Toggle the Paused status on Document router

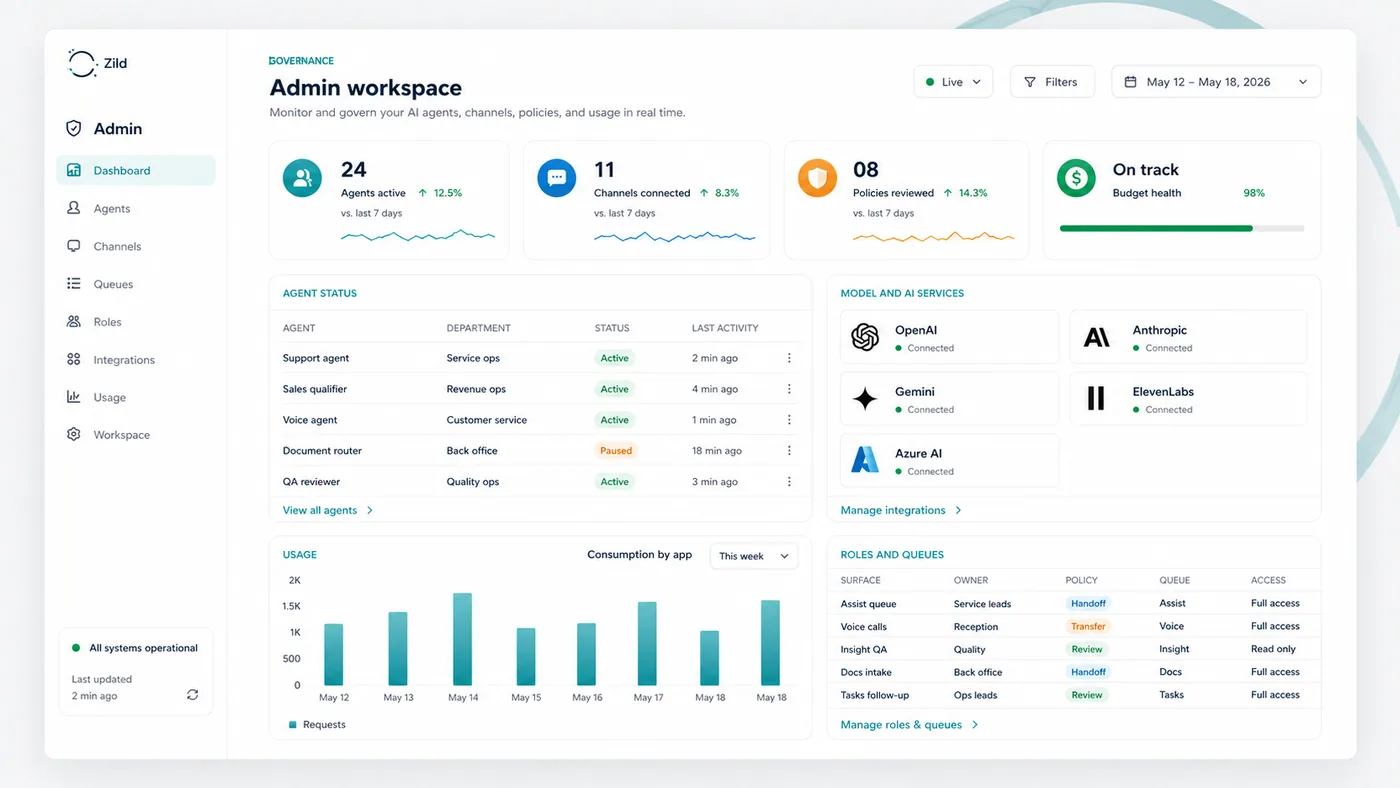(x=615, y=450)
